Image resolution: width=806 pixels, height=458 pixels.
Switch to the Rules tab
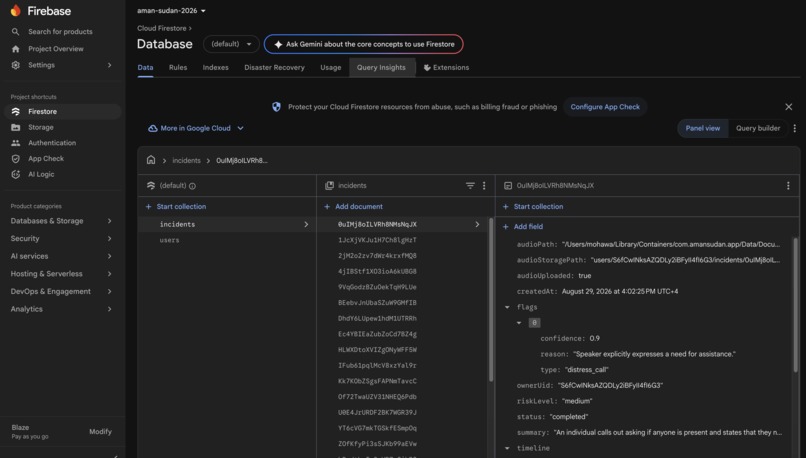(x=178, y=68)
